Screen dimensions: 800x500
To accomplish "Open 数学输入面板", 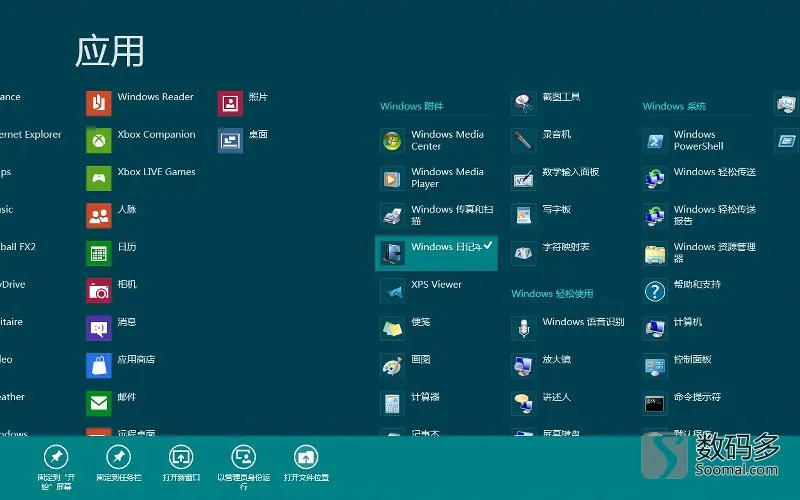I will (x=556, y=178).
